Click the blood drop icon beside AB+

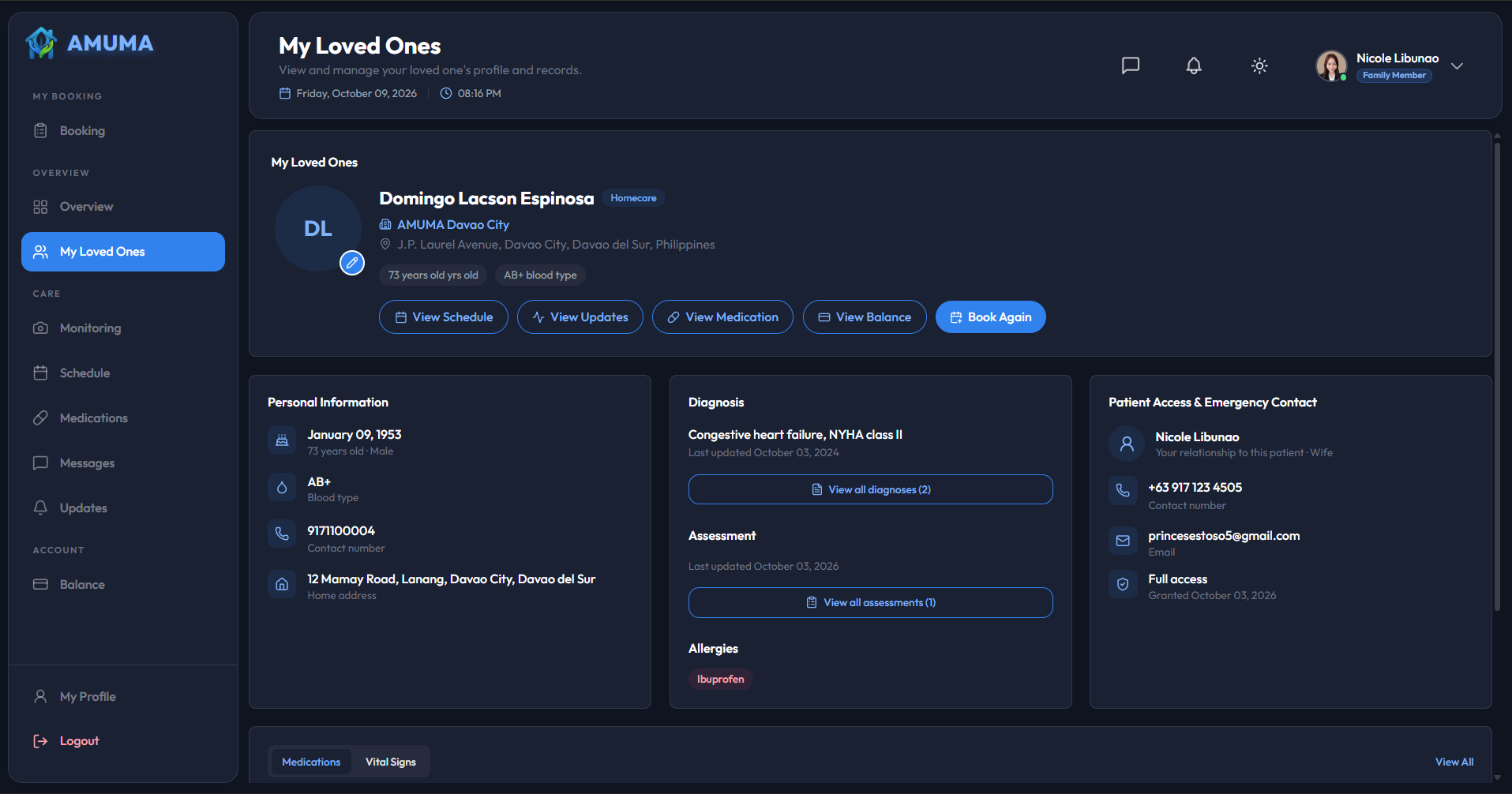[x=282, y=488]
